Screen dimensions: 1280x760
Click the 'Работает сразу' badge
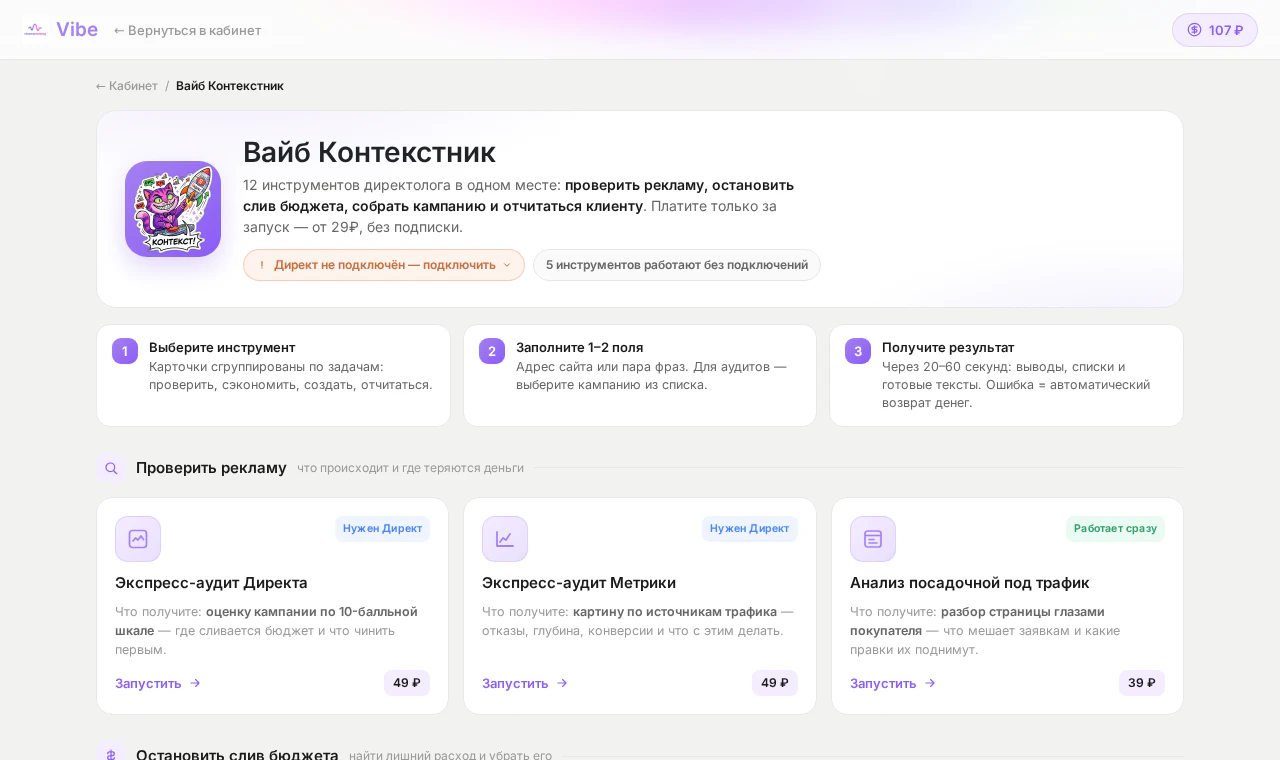pyautogui.click(x=1115, y=529)
